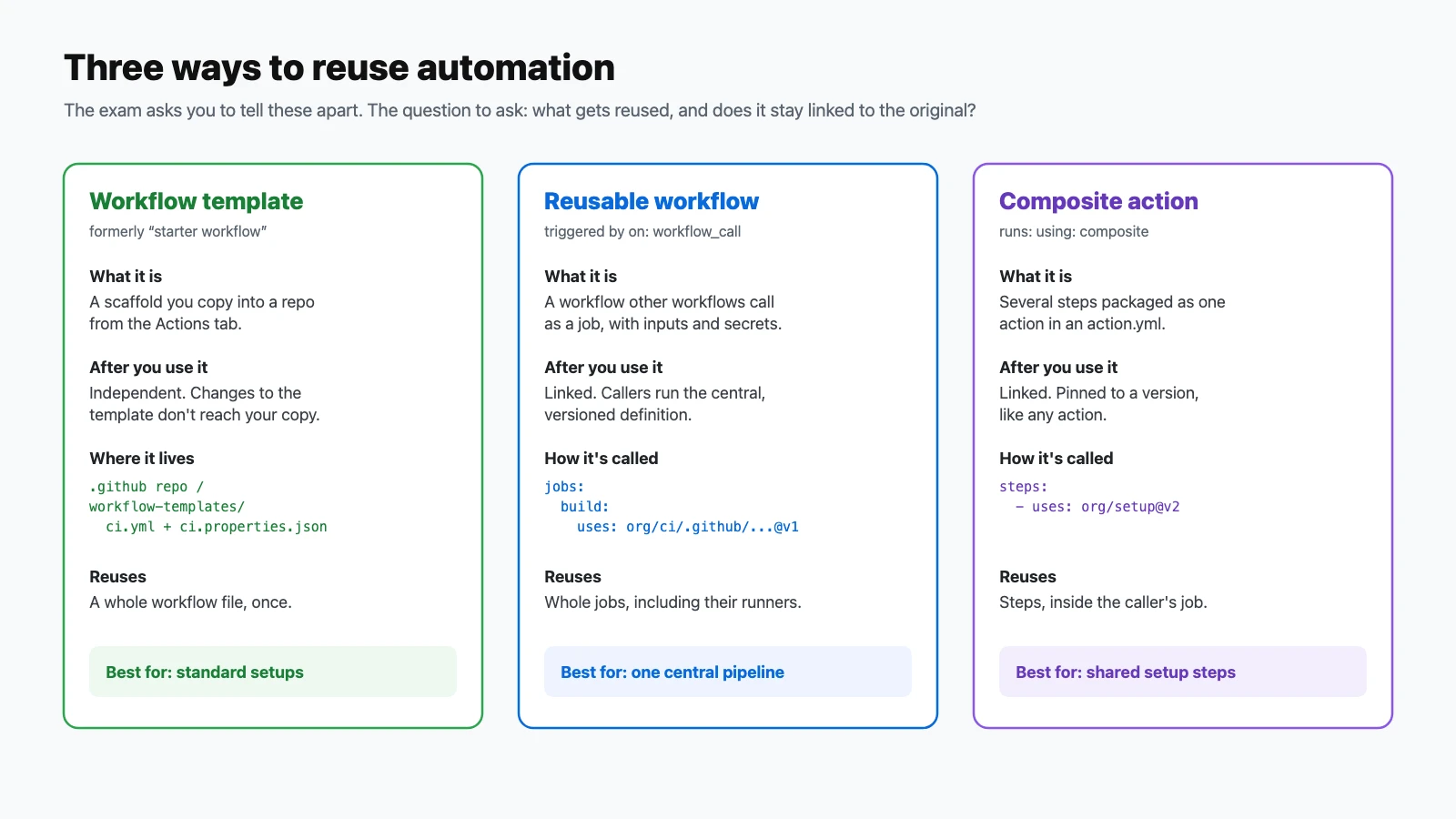This screenshot has width=1456, height=819.
Task: Click 'A whole workflow file, once.' text
Action: 191,602
